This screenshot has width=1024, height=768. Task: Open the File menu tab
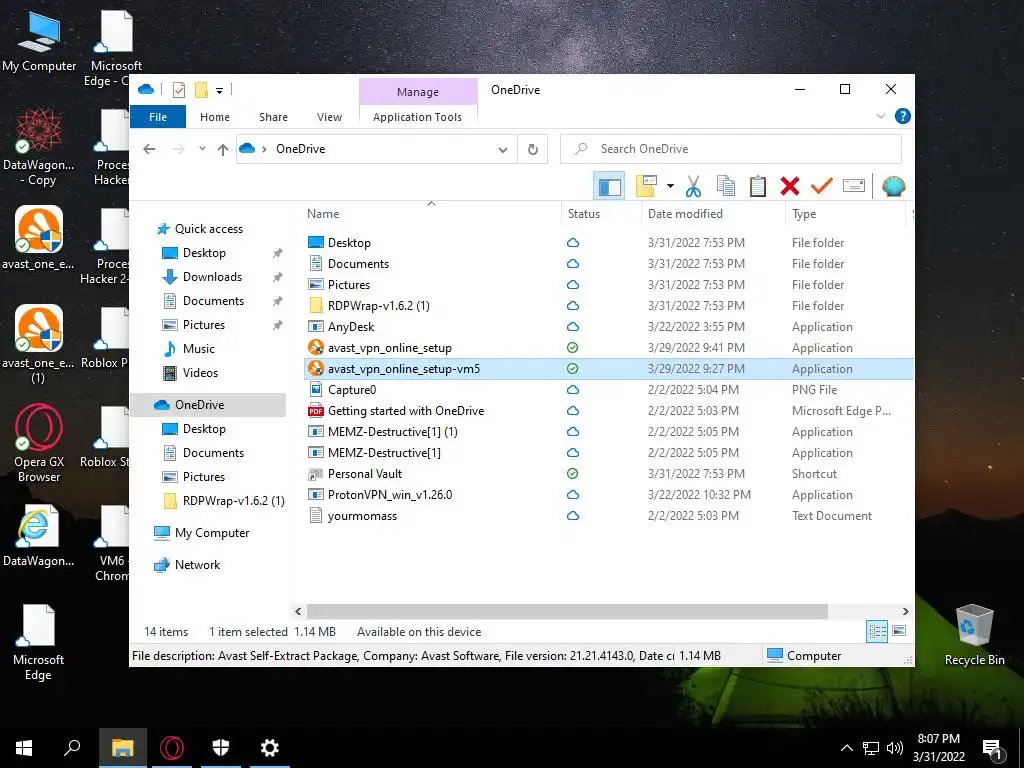(158, 117)
